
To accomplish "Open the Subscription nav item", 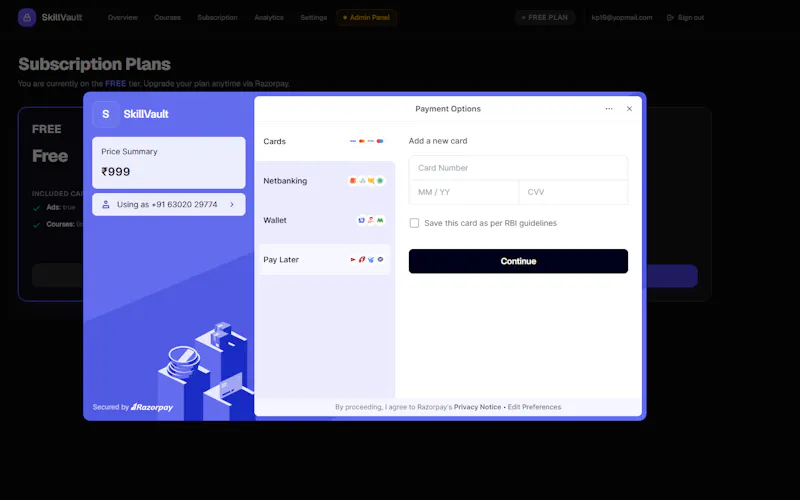I will point(217,17).
